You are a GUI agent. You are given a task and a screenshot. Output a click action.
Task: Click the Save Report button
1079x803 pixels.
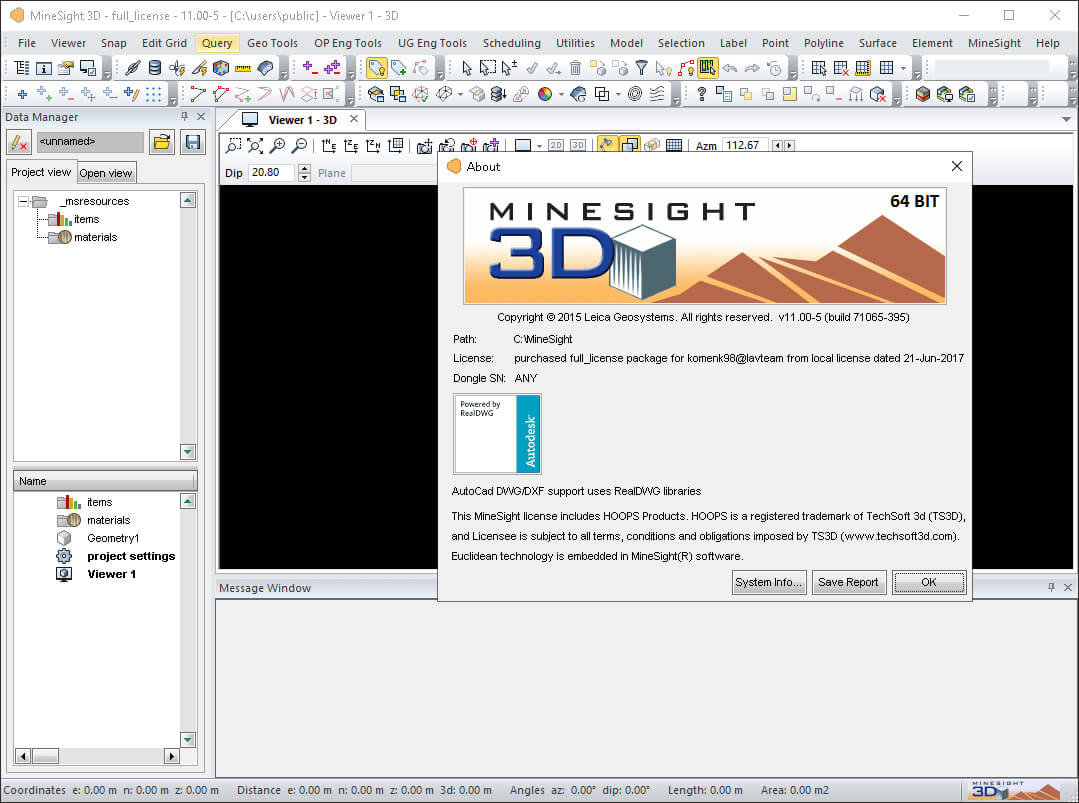tap(848, 582)
